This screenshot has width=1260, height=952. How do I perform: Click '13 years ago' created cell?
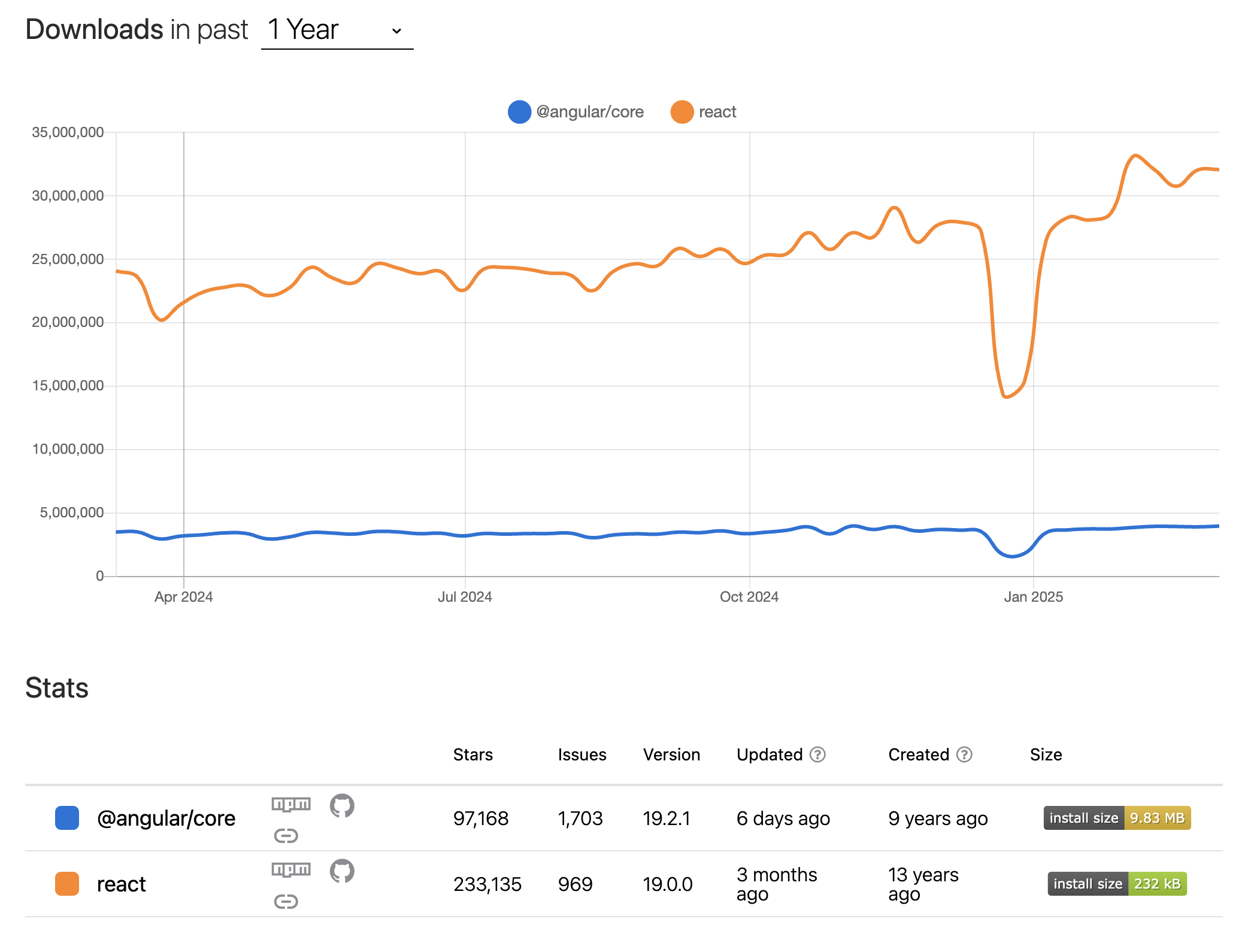pyautogui.click(x=923, y=884)
